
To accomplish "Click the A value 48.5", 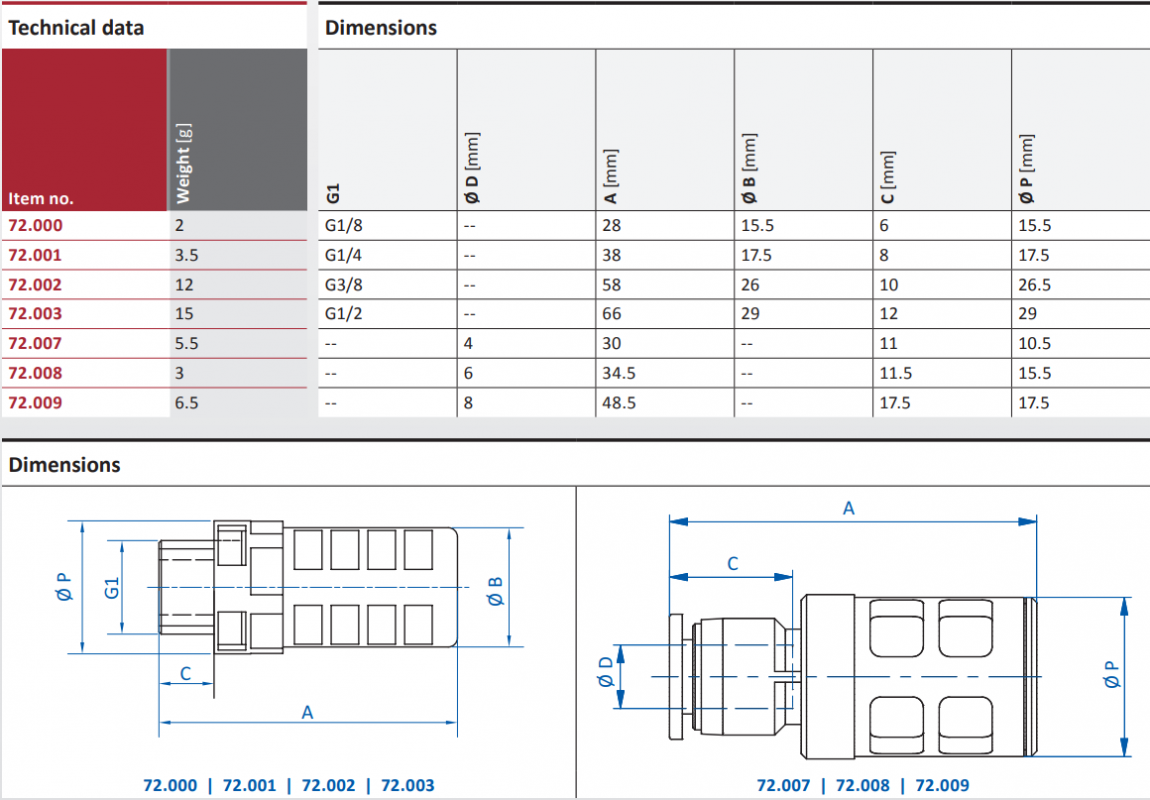I will click(619, 403).
